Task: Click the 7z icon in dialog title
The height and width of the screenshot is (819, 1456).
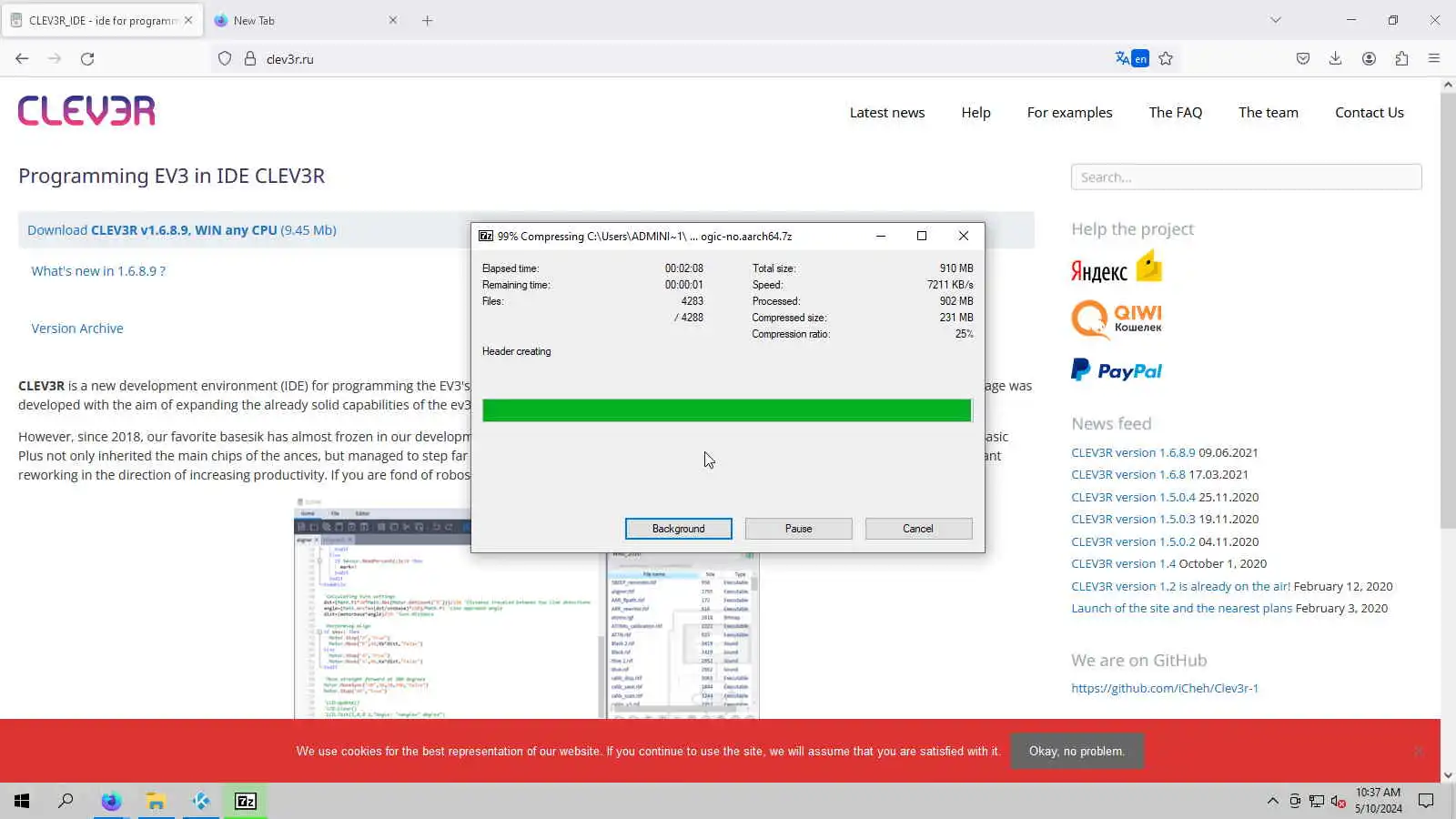Action: click(x=486, y=236)
